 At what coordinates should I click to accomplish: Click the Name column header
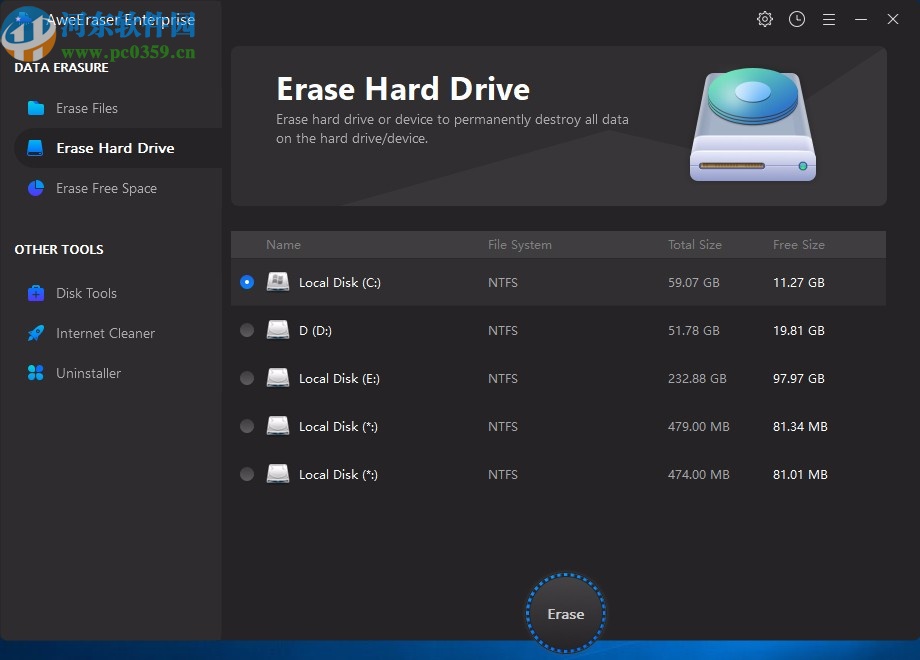tap(283, 244)
